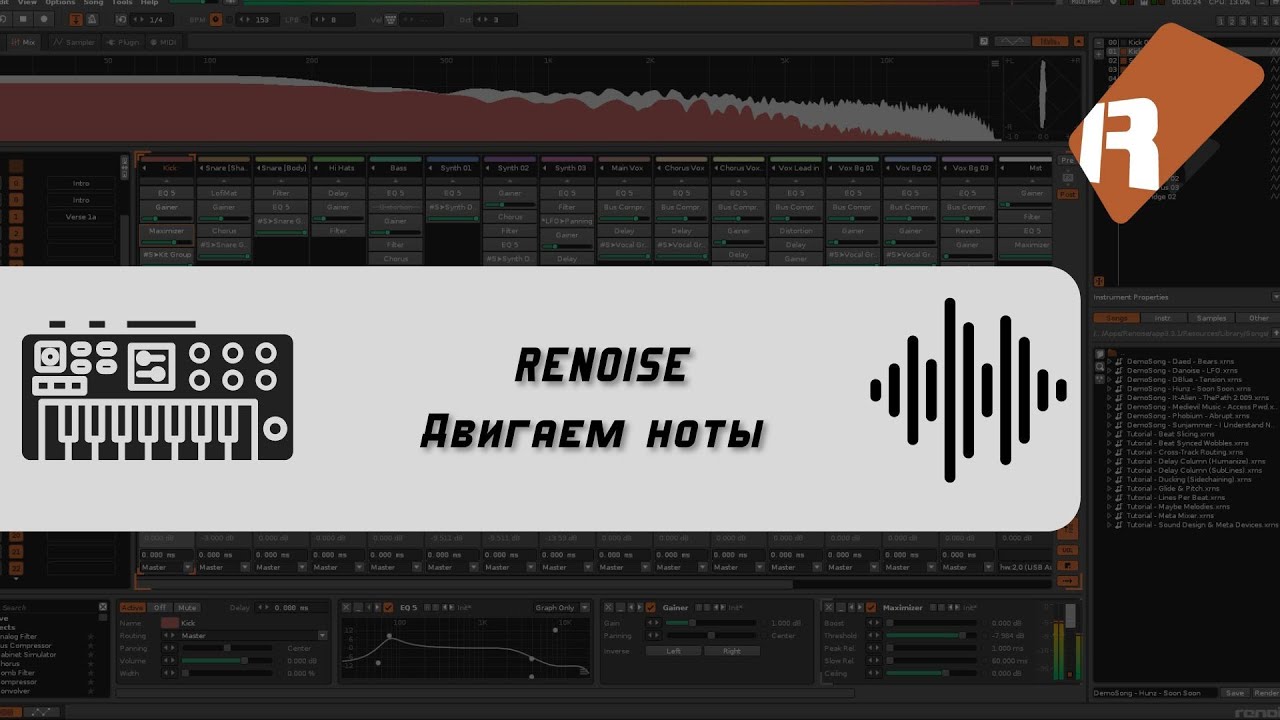This screenshot has width=1280, height=720.
Task: Select DemoSong - Hunz - Soon Soon.xrns
Action: point(1188,388)
